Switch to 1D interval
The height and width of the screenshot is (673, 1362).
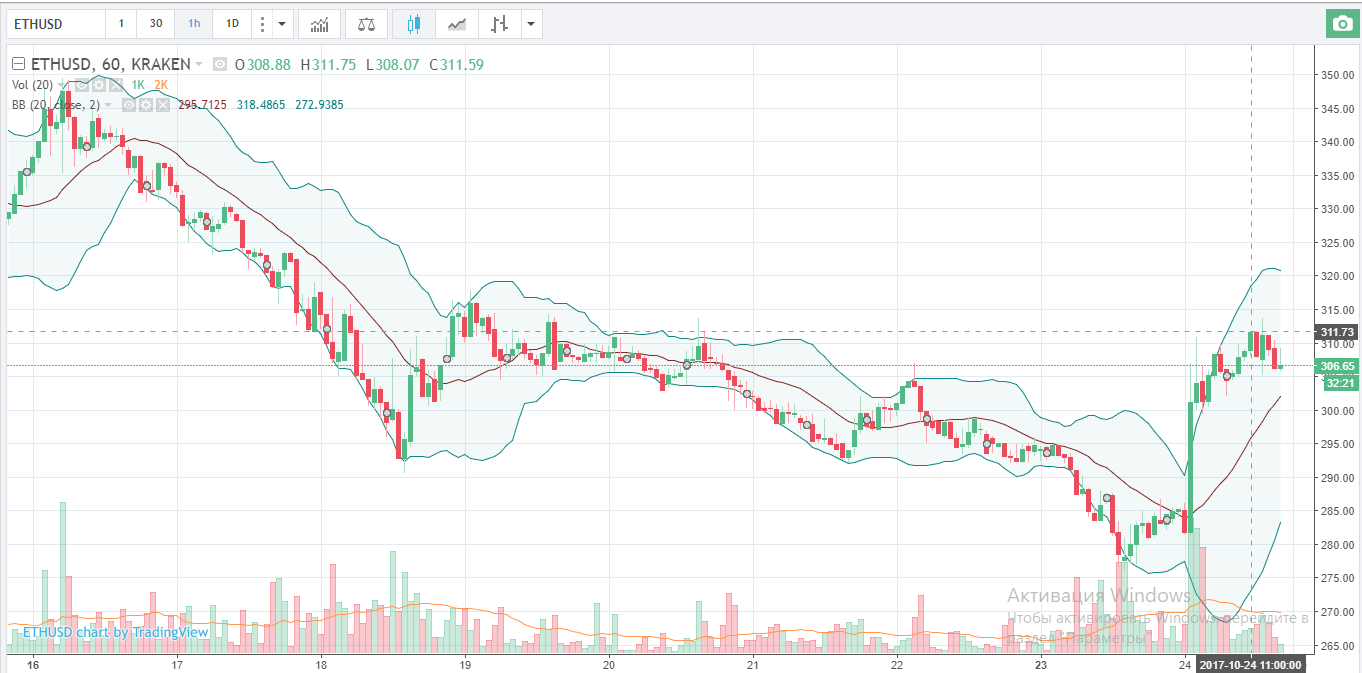pyautogui.click(x=231, y=23)
